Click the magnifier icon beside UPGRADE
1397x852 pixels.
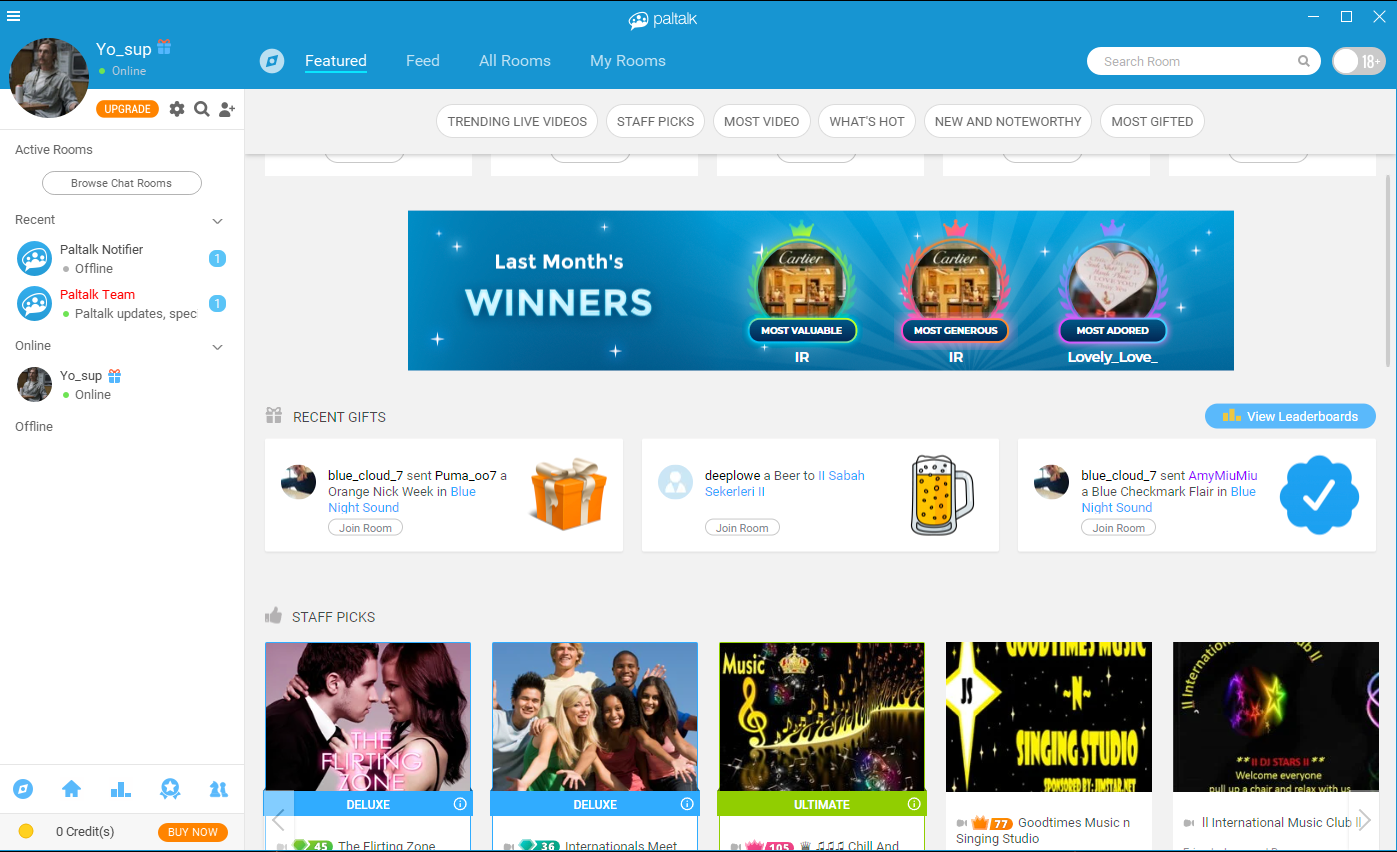point(201,109)
